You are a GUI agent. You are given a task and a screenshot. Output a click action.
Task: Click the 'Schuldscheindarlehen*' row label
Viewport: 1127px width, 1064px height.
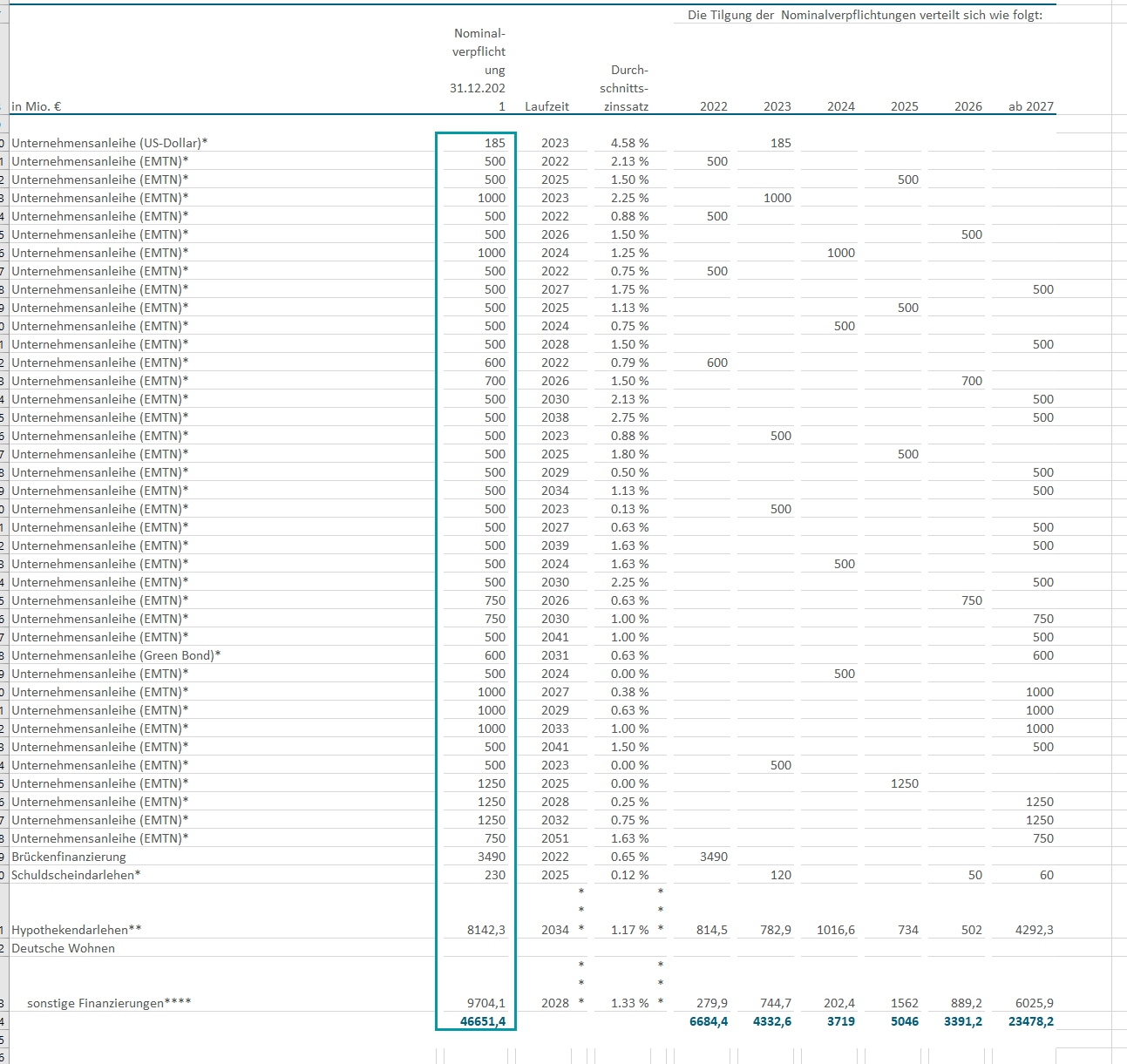[76, 875]
